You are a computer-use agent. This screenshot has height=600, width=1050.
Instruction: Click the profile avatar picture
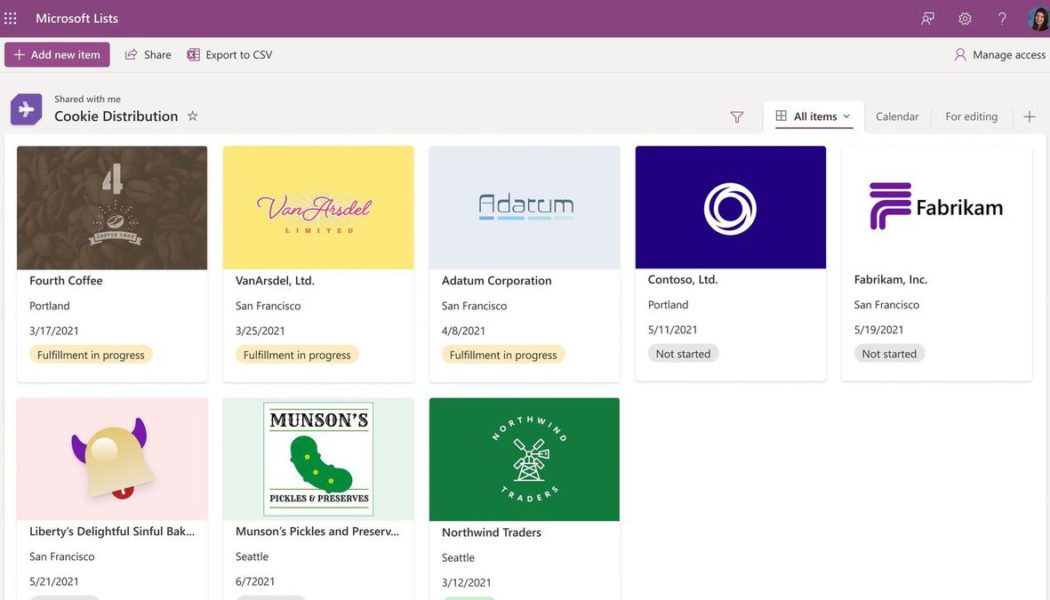pos(1037,17)
